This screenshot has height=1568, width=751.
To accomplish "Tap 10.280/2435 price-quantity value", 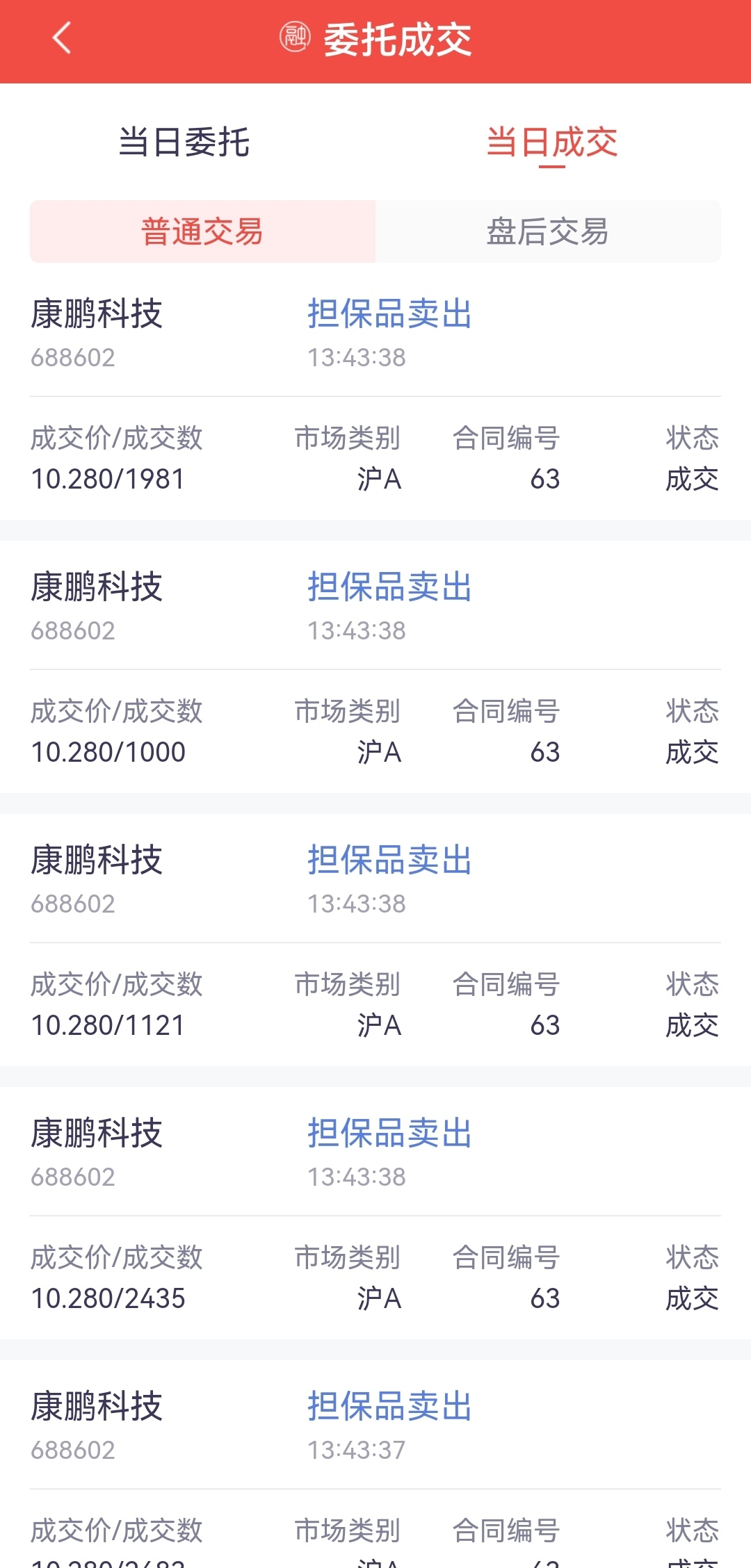I will pyautogui.click(x=108, y=1298).
